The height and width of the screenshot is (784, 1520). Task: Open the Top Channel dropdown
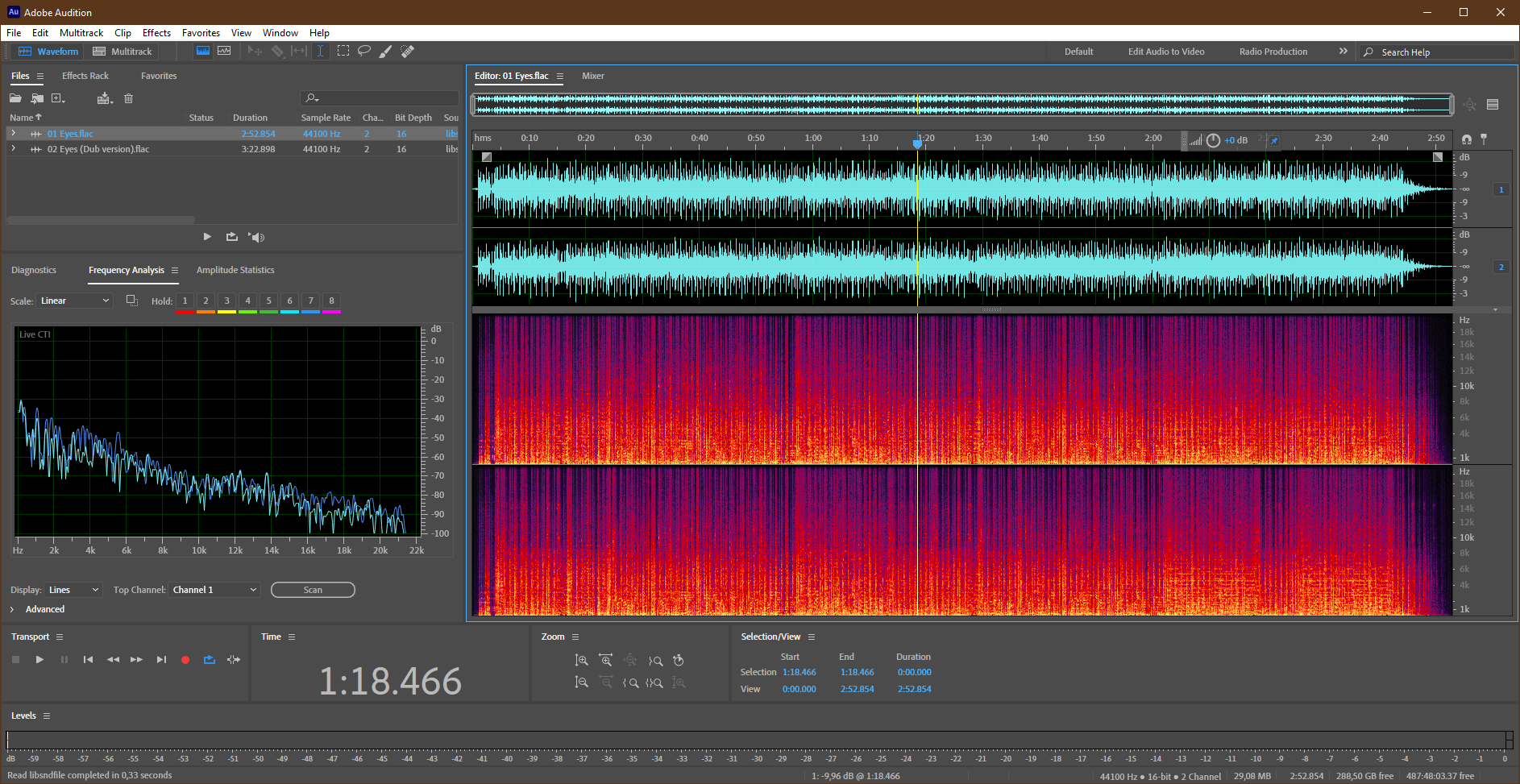[214, 590]
